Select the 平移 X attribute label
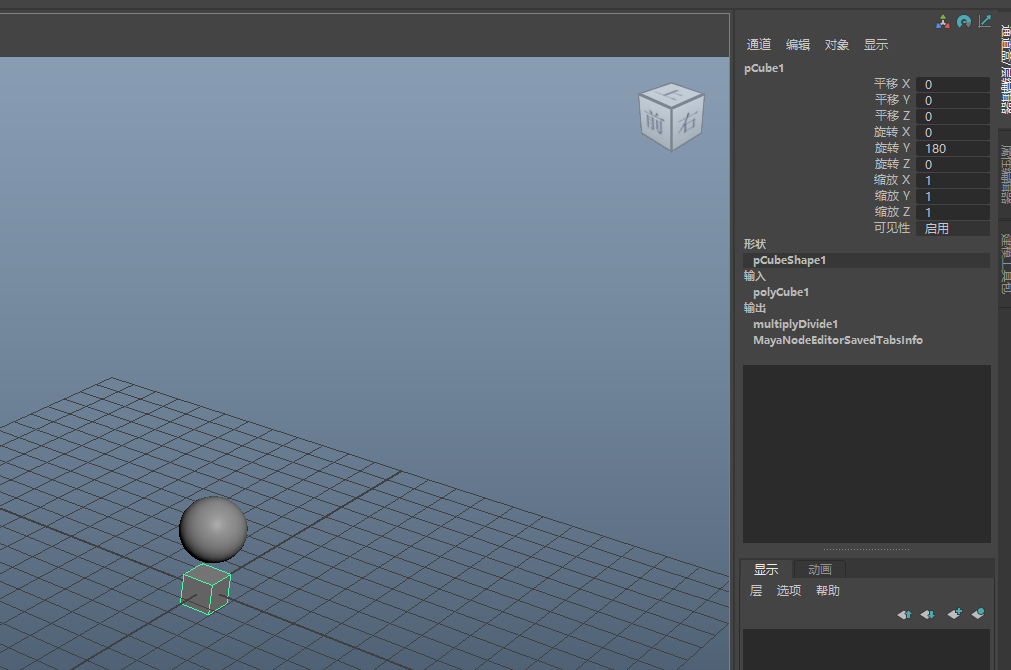The width and height of the screenshot is (1011, 670). [x=892, y=84]
